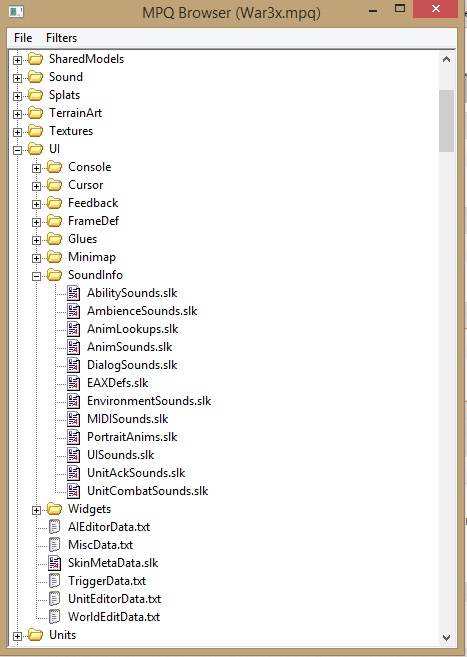Click the UnitAckSounds.slk file icon
The image size is (467, 657).
[73, 473]
